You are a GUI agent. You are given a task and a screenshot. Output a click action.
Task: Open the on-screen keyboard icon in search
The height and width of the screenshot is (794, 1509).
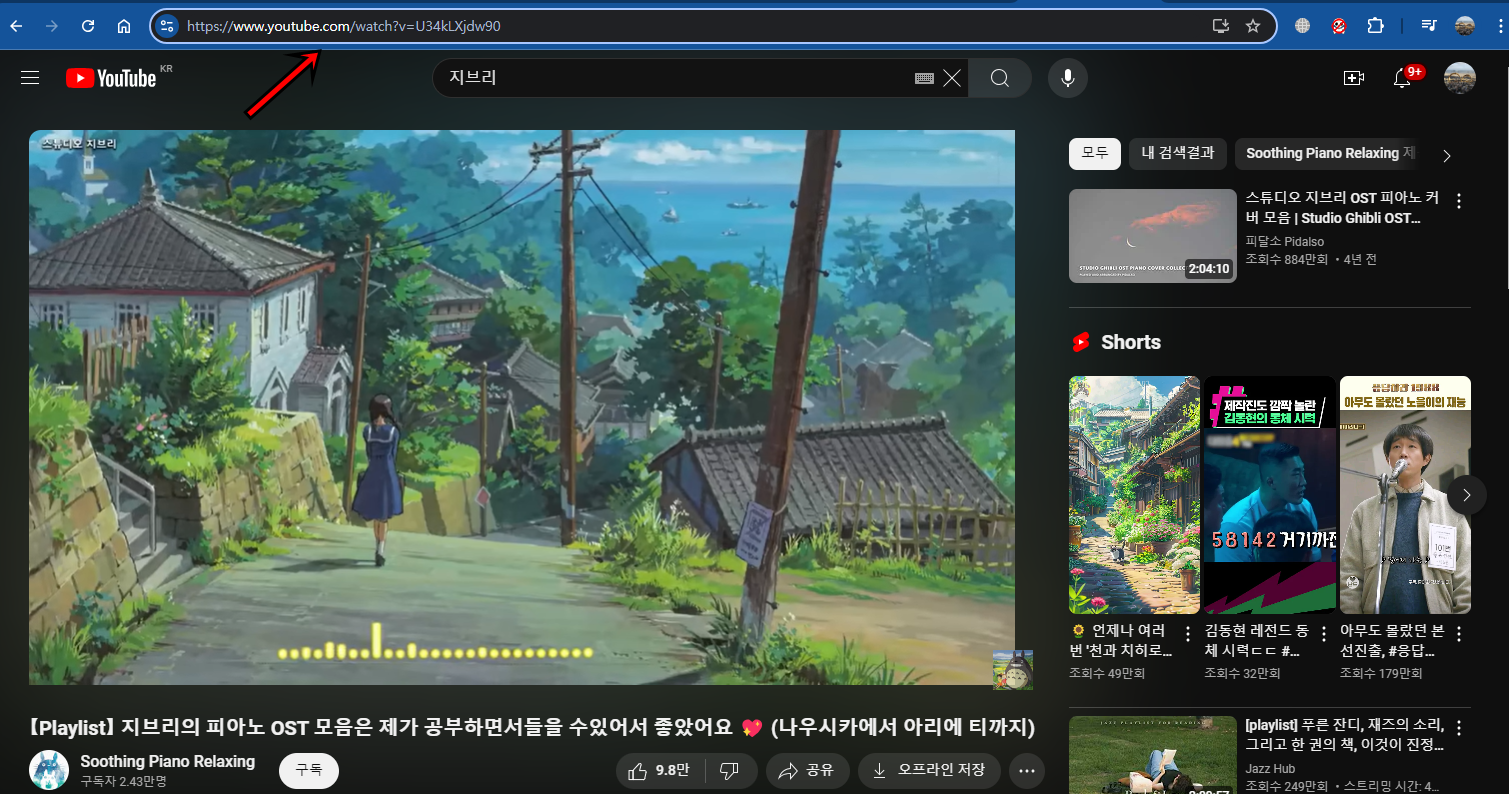pyautogui.click(x=924, y=78)
